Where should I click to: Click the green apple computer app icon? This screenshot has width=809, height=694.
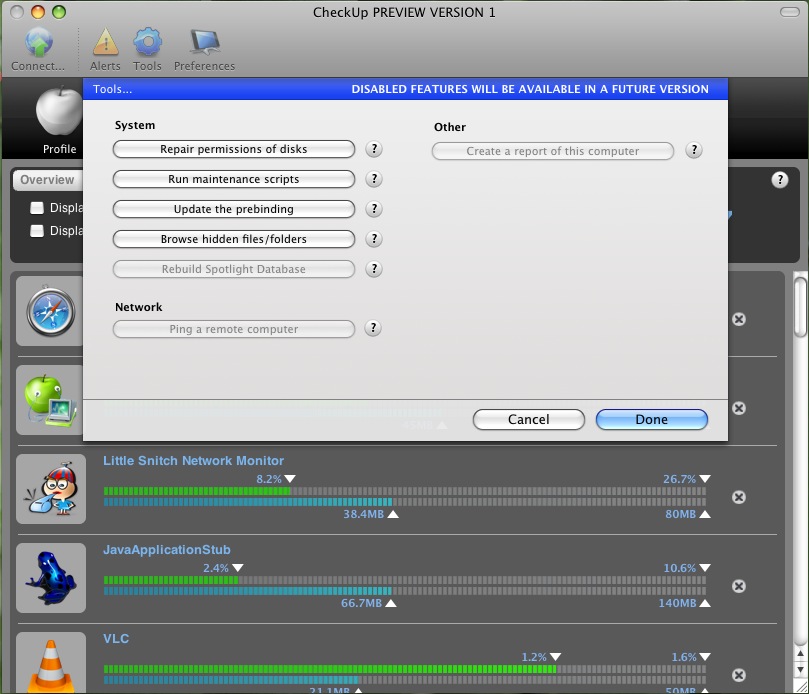point(51,400)
